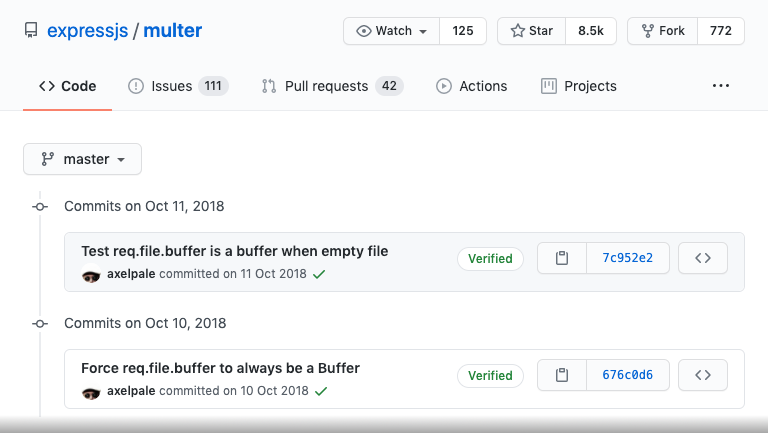Switch to the Pull requests tab
The image size is (768, 433).
(332, 86)
